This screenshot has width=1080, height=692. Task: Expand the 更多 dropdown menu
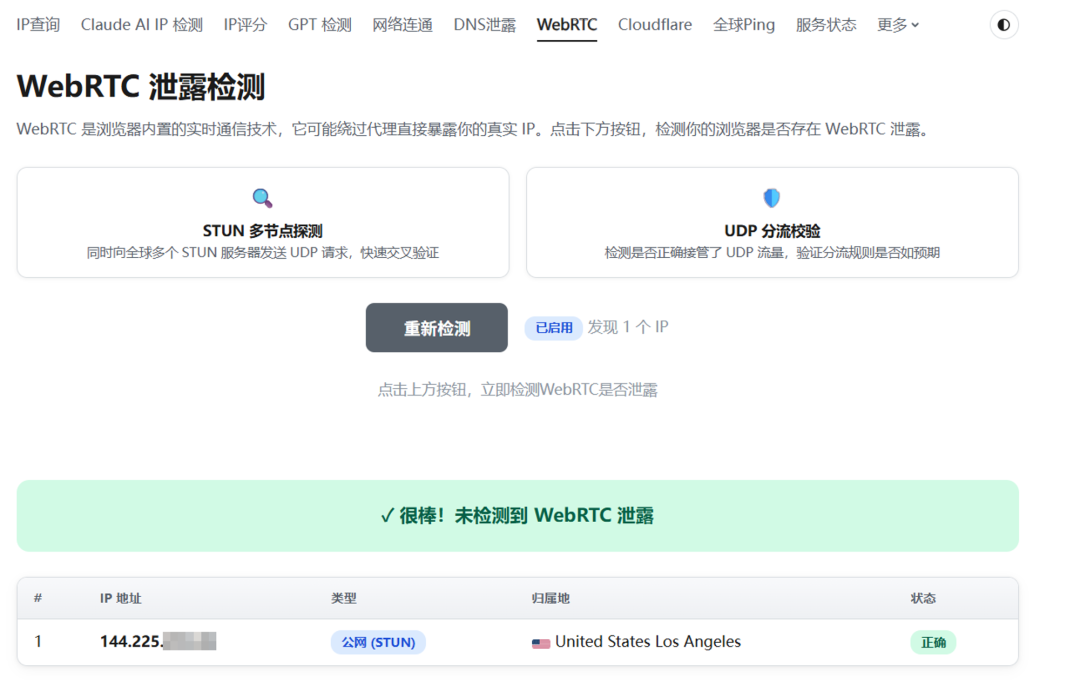pos(898,25)
